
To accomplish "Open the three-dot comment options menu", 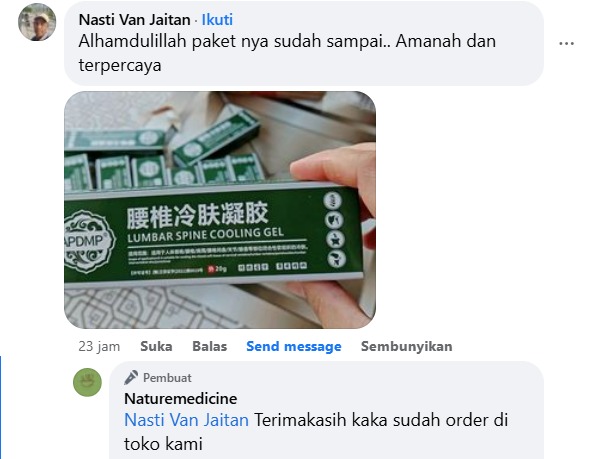I will pyautogui.click(x=566, y=44).
